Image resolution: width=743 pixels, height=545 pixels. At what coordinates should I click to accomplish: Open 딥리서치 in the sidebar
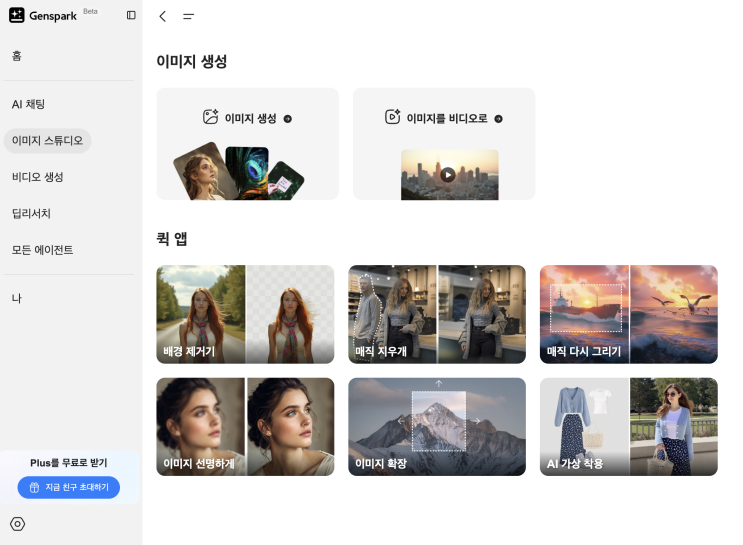coord(31,214)
